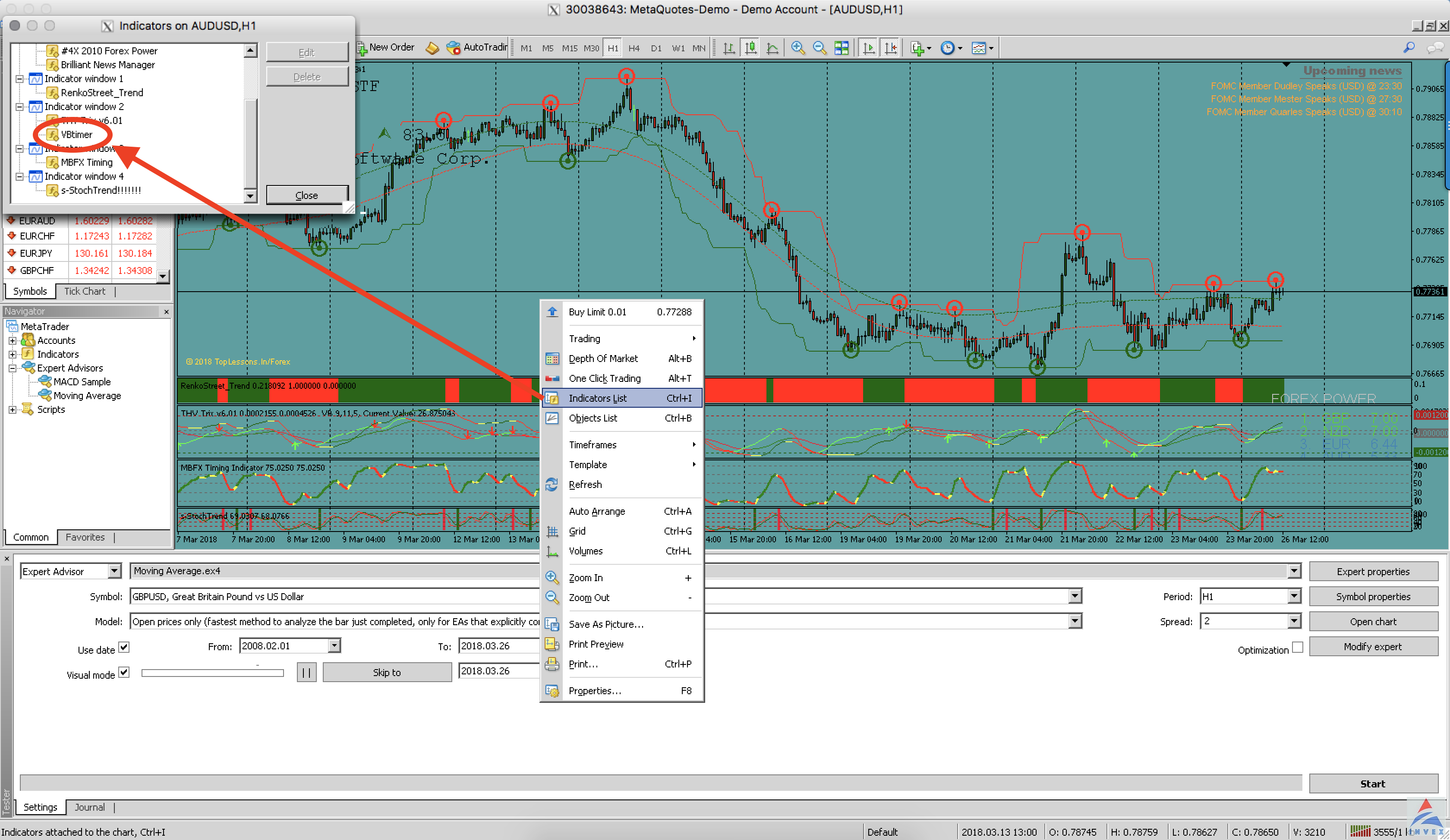This screenshot has width=1450, height=840.
Task: Select MBFX Timing indicator in list
Action: [x=87, y=162]
